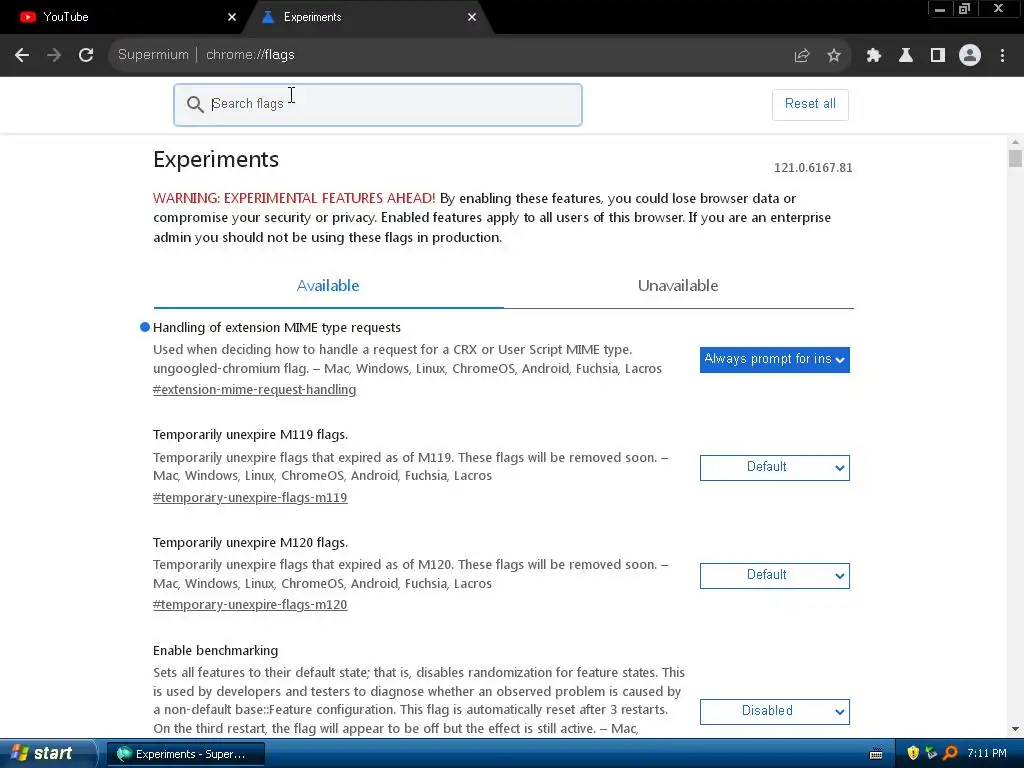Screen dimensions: 1024x768
Task: Open the #temporary-unexpire-flags-m120 link
Action: point(250,605)
